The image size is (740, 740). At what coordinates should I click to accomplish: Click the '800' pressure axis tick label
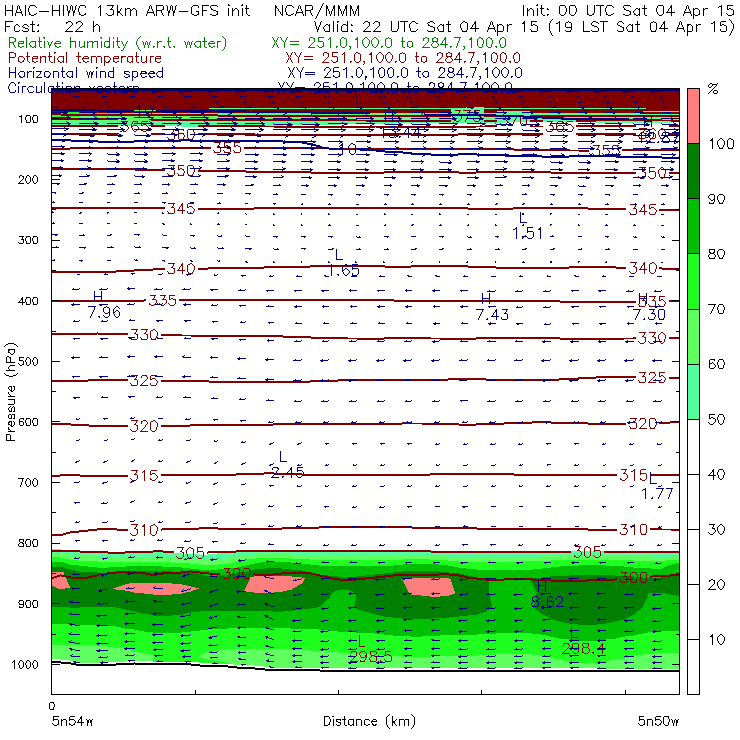click(x=28, y=543)
